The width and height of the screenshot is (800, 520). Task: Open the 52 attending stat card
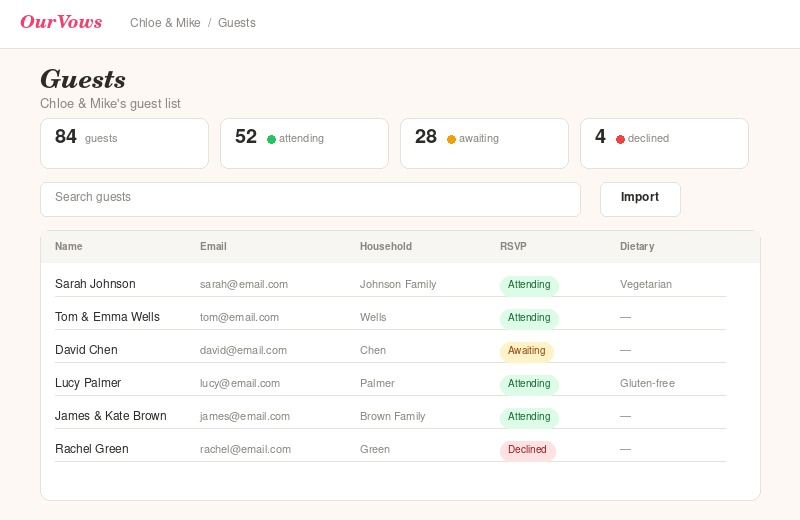[305, 143]
